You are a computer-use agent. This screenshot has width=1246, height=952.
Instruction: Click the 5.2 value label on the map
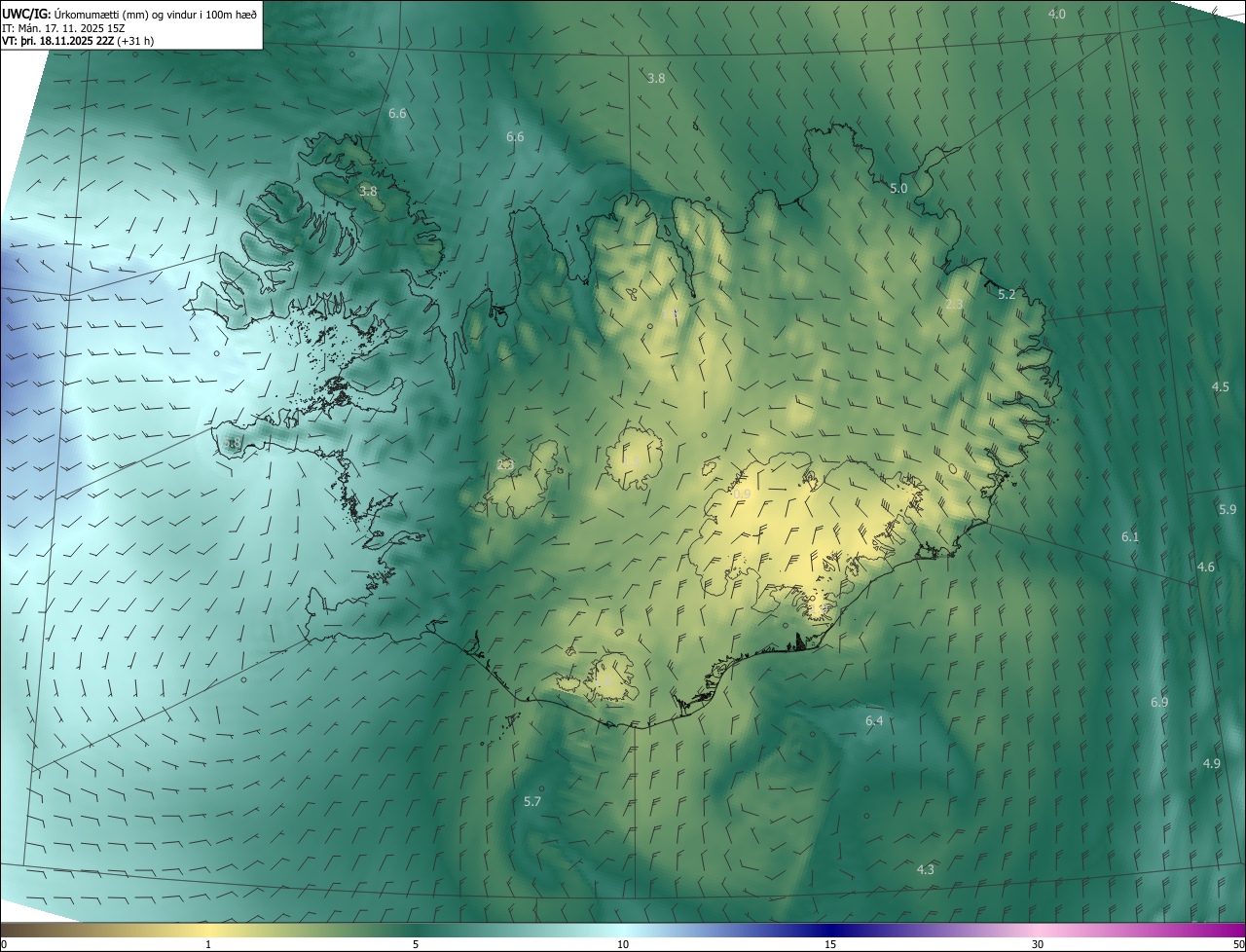1007,294
